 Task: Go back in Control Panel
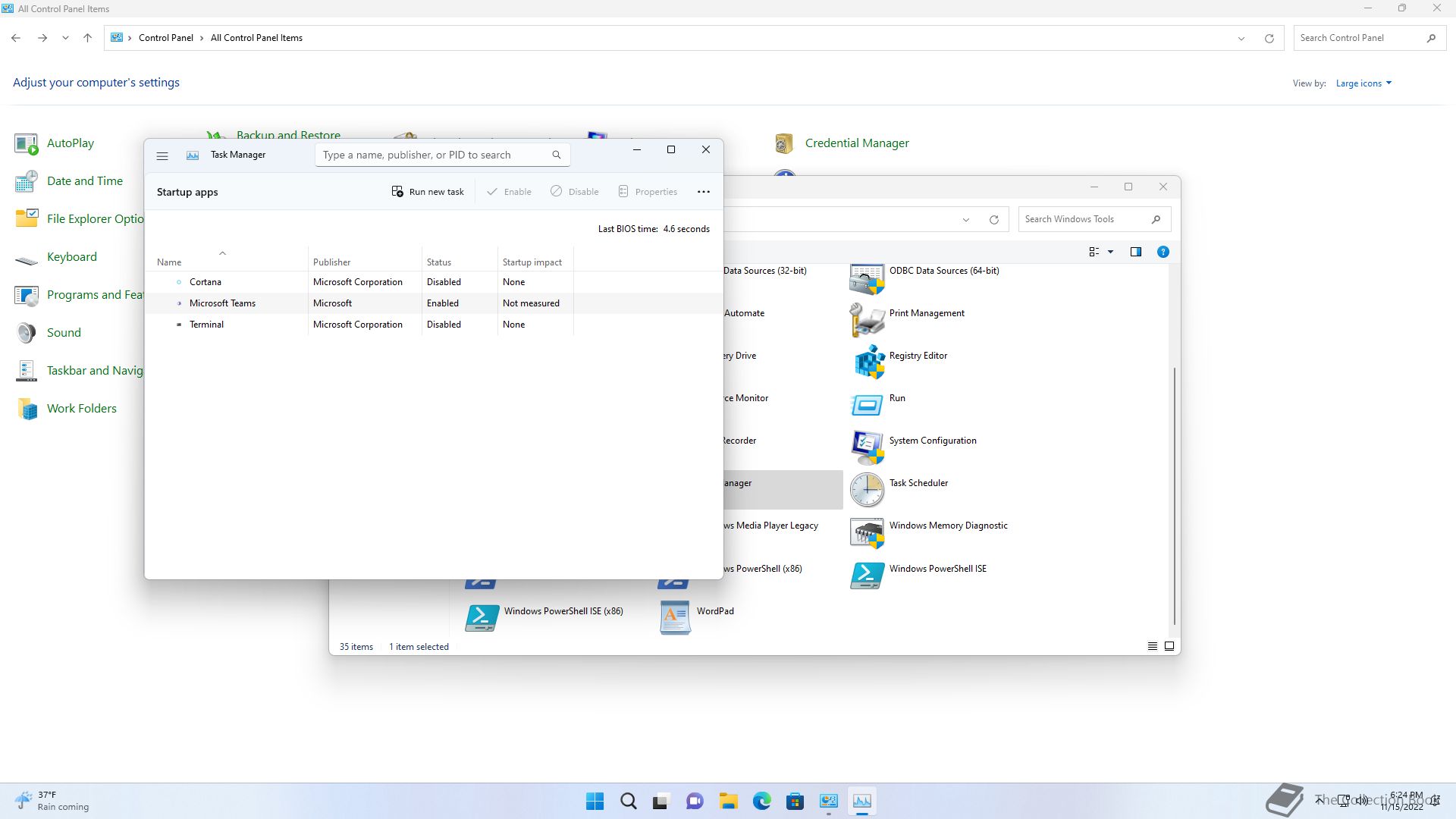pos(16,38)
